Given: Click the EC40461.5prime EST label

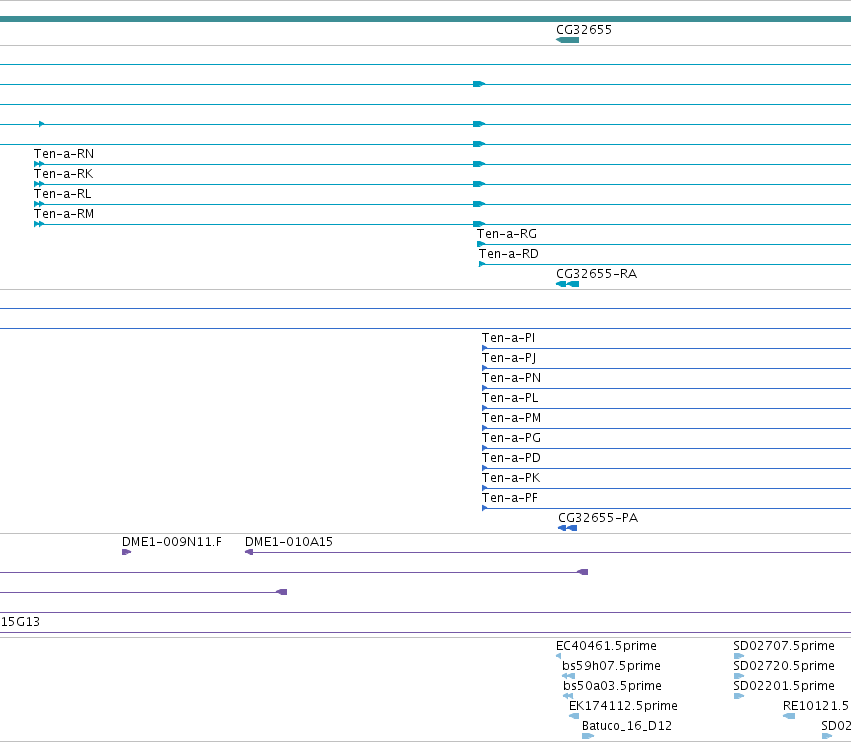Looking at the screenshot, I should click(606, 646).
